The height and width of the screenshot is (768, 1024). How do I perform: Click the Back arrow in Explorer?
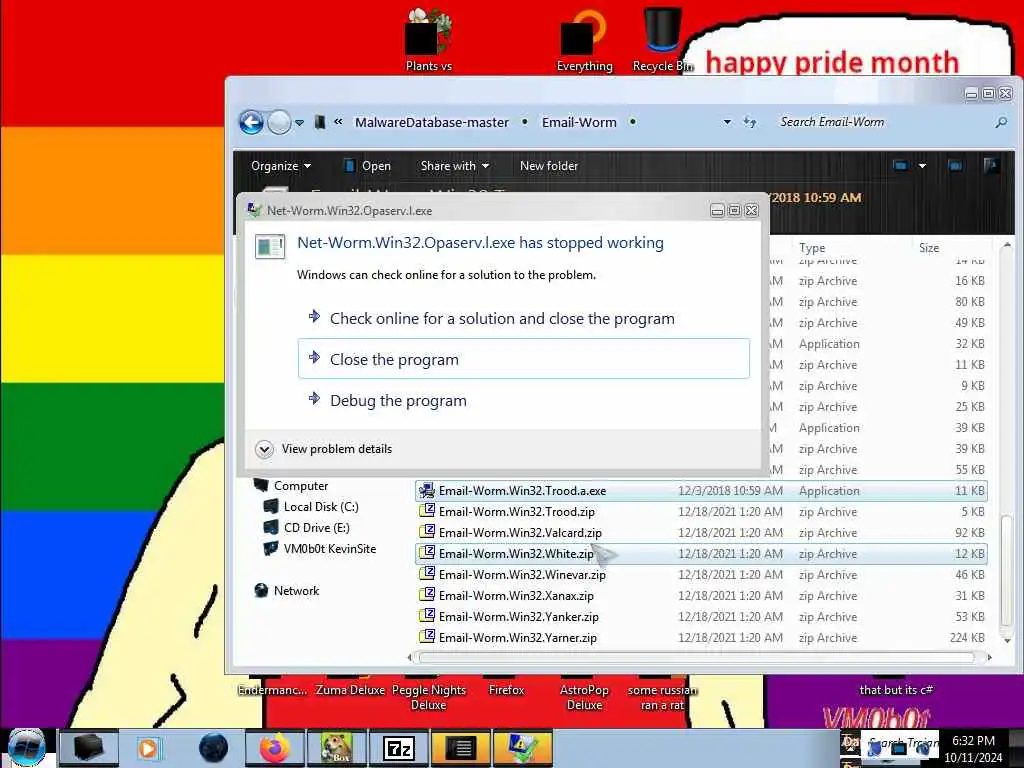[x=251, y=122]
